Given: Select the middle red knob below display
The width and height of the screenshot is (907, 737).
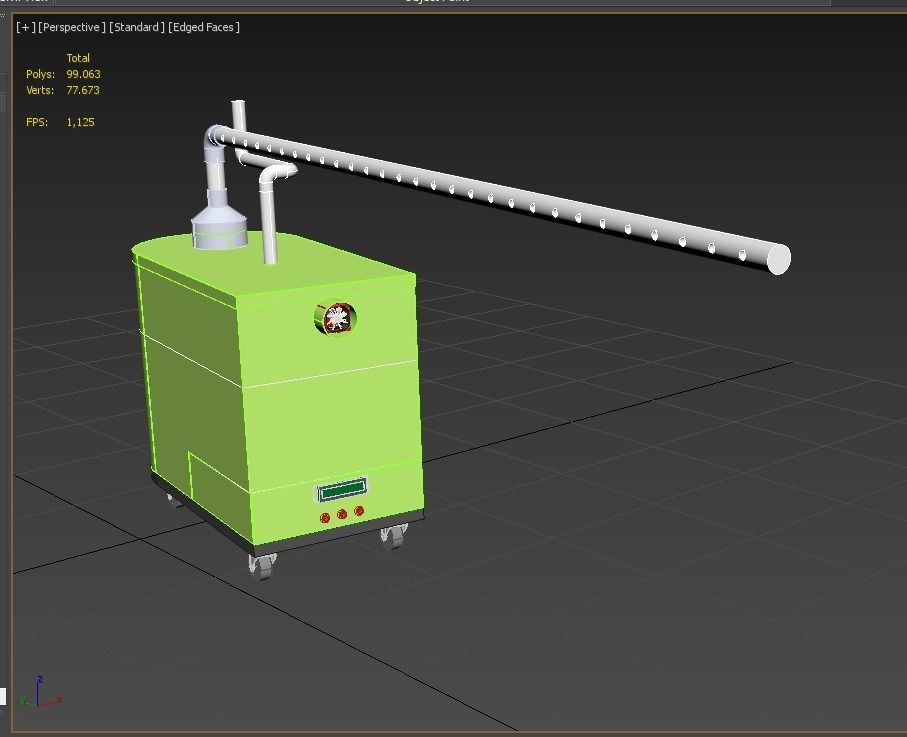Looking at the screenshot, I should point(342,514).
